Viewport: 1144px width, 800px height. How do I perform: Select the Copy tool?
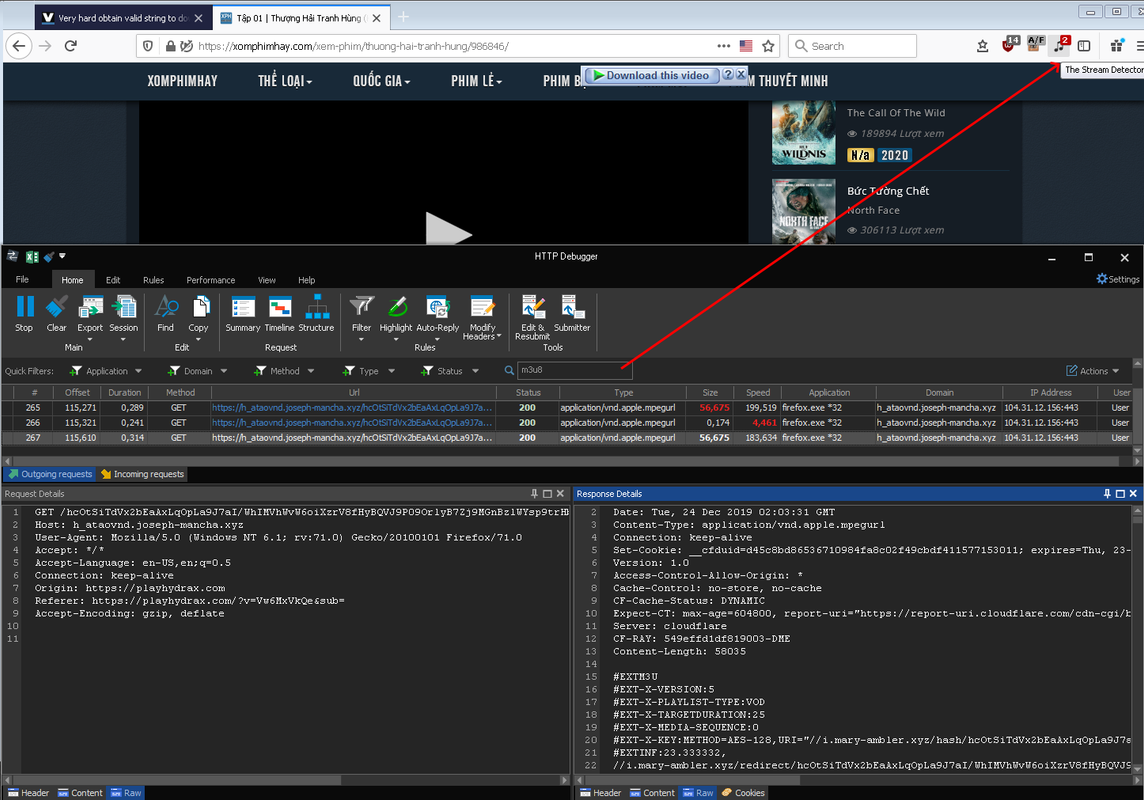[198, 318]
